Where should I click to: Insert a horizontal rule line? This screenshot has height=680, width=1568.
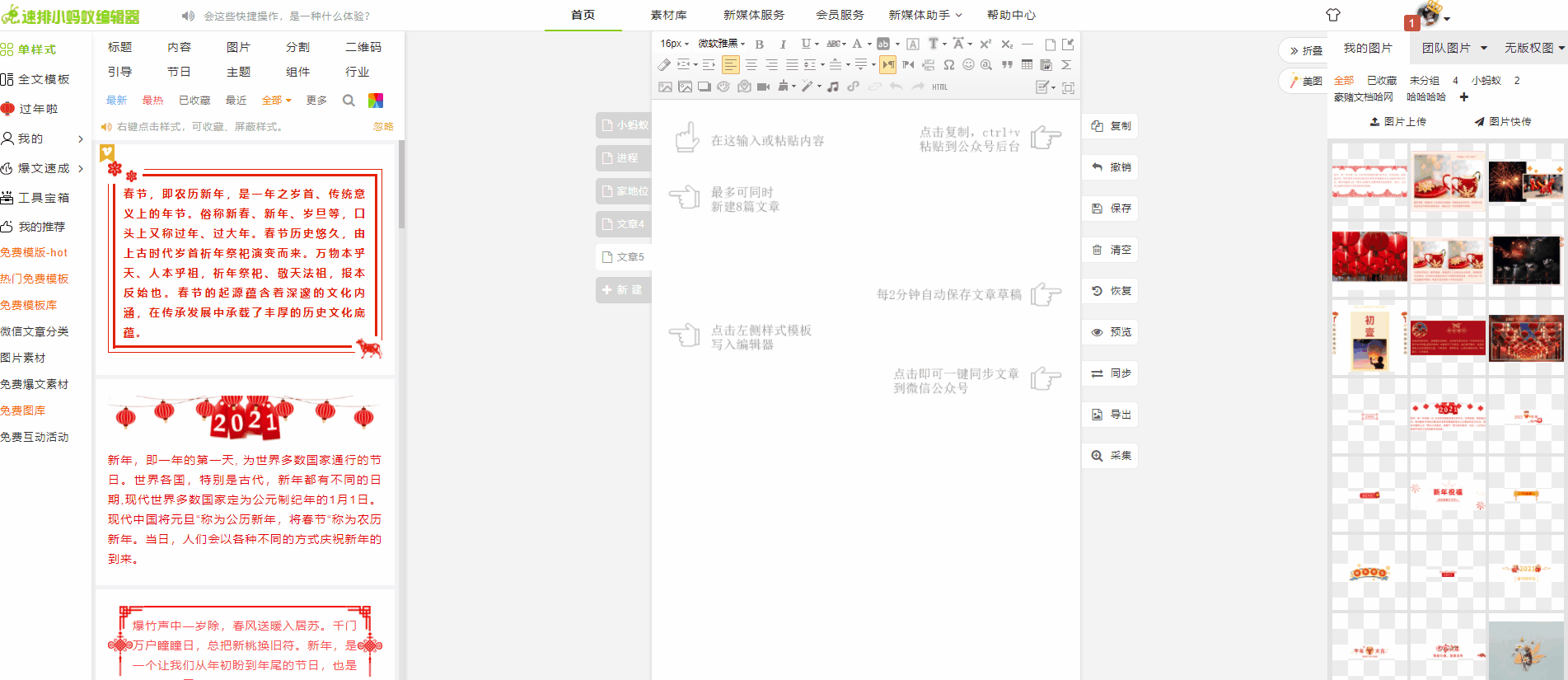pos(1027,44)
